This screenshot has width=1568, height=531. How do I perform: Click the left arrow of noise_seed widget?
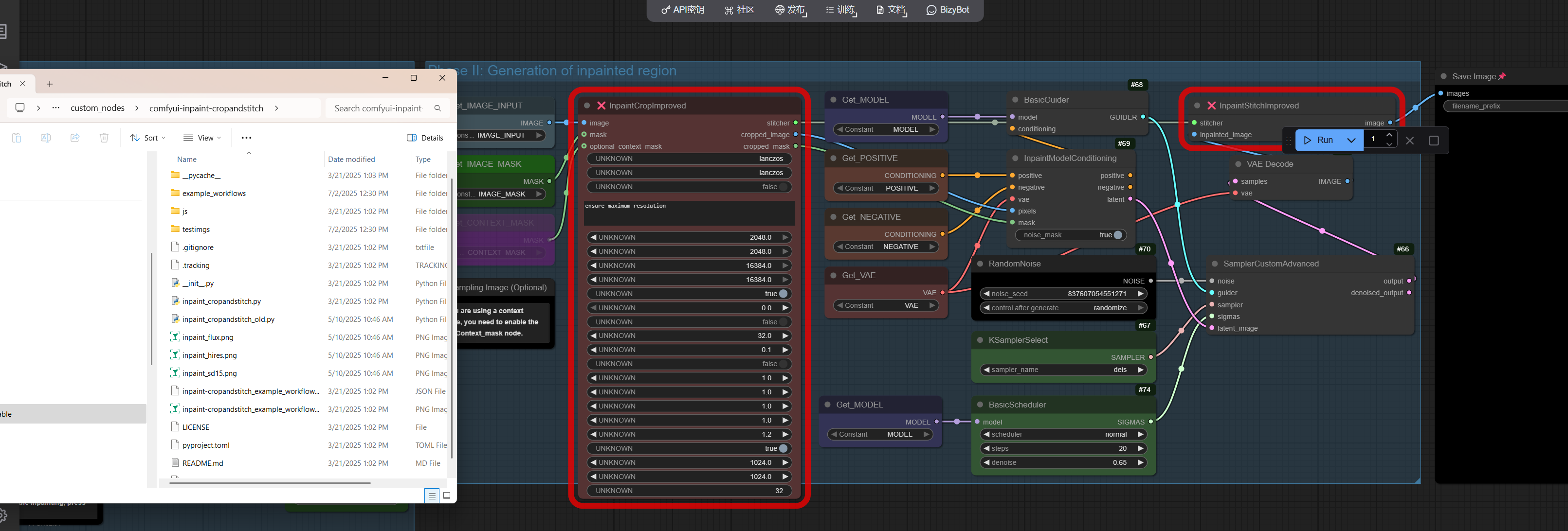coord(986,294)
